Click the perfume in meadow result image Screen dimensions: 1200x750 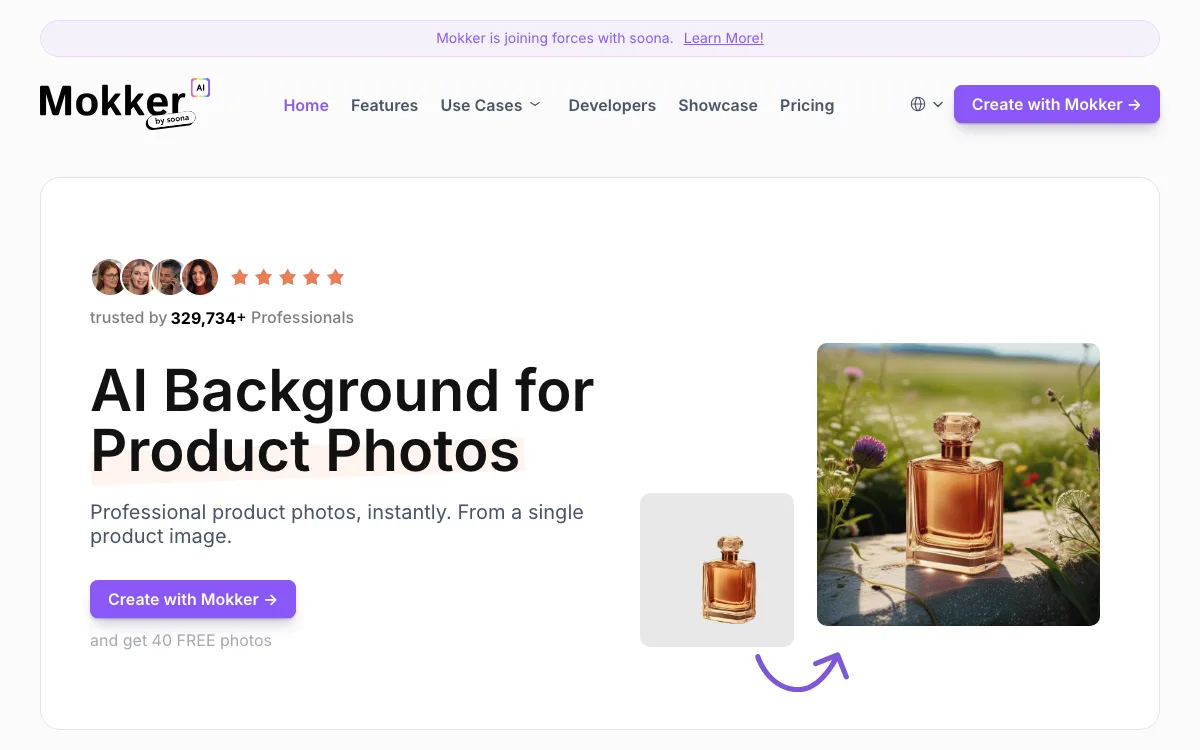[958, 484]
